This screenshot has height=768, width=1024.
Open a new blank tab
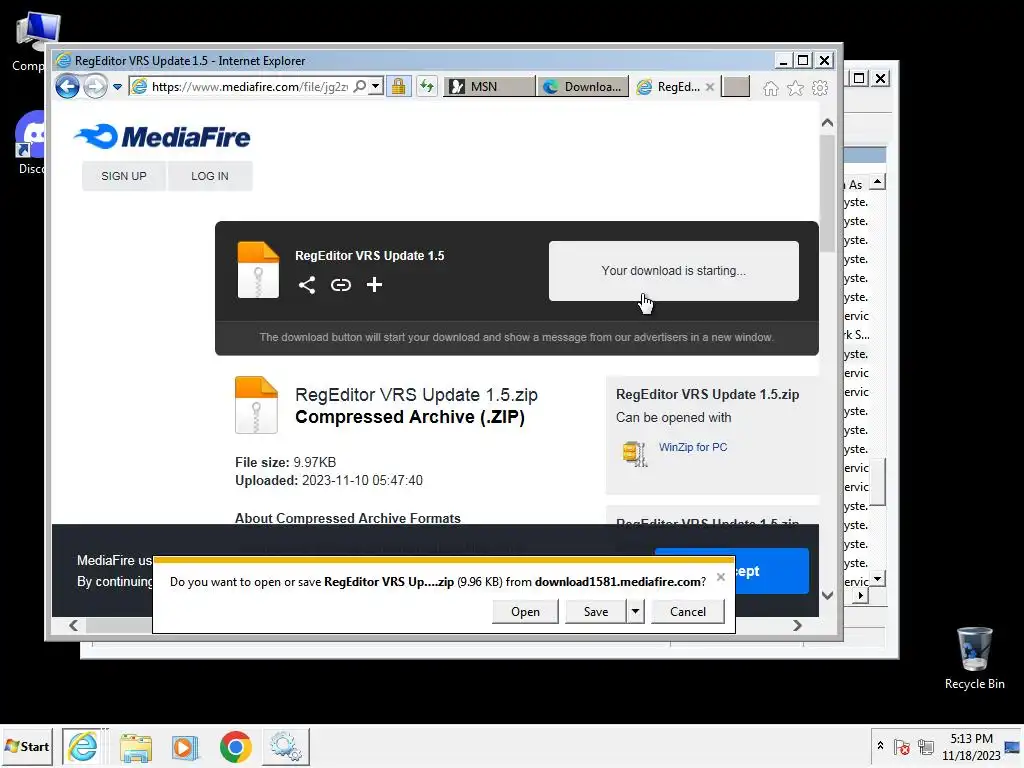click(736, 87)
